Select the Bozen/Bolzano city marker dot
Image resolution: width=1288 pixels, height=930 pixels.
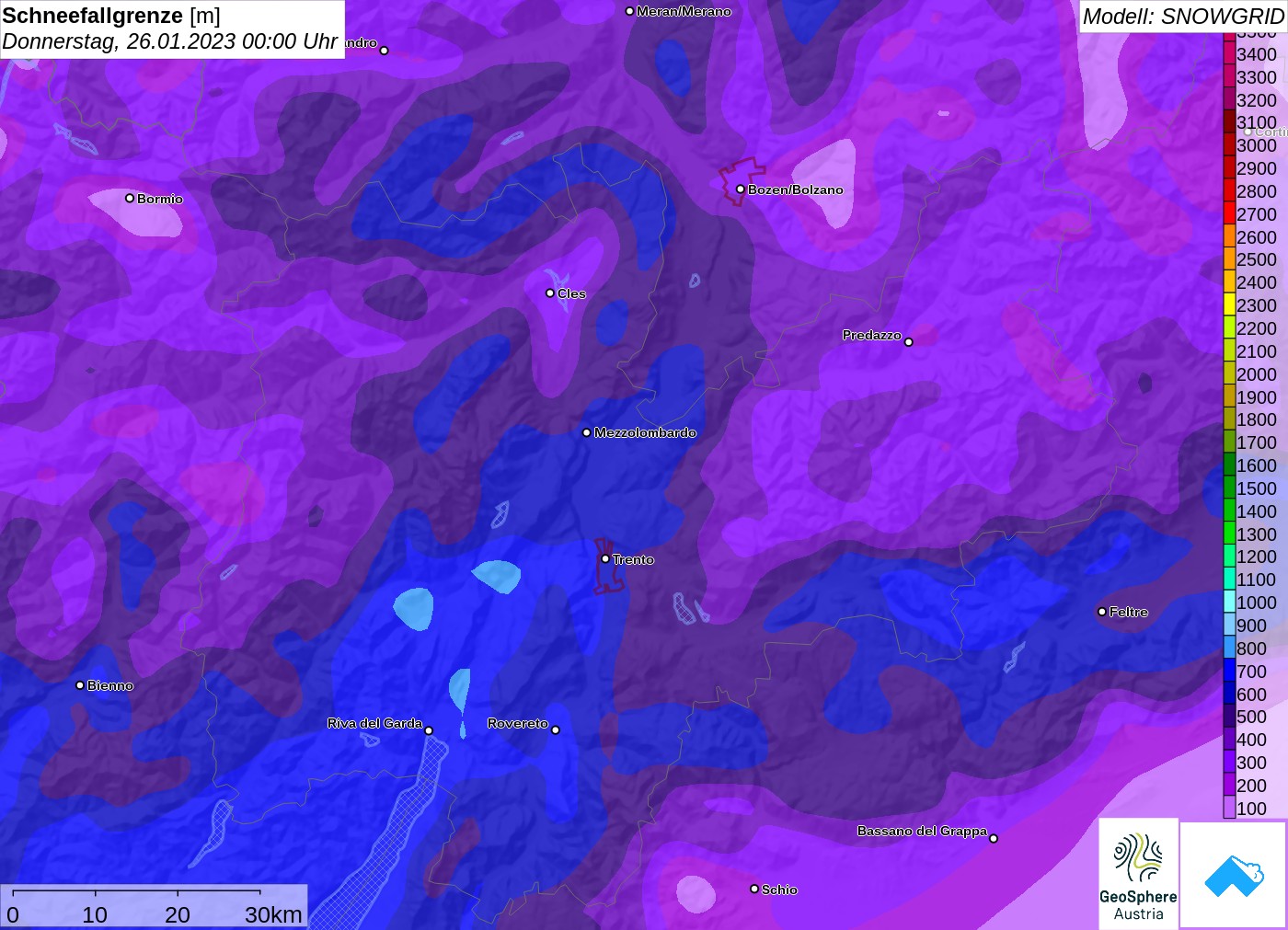[x=740, y=189]
